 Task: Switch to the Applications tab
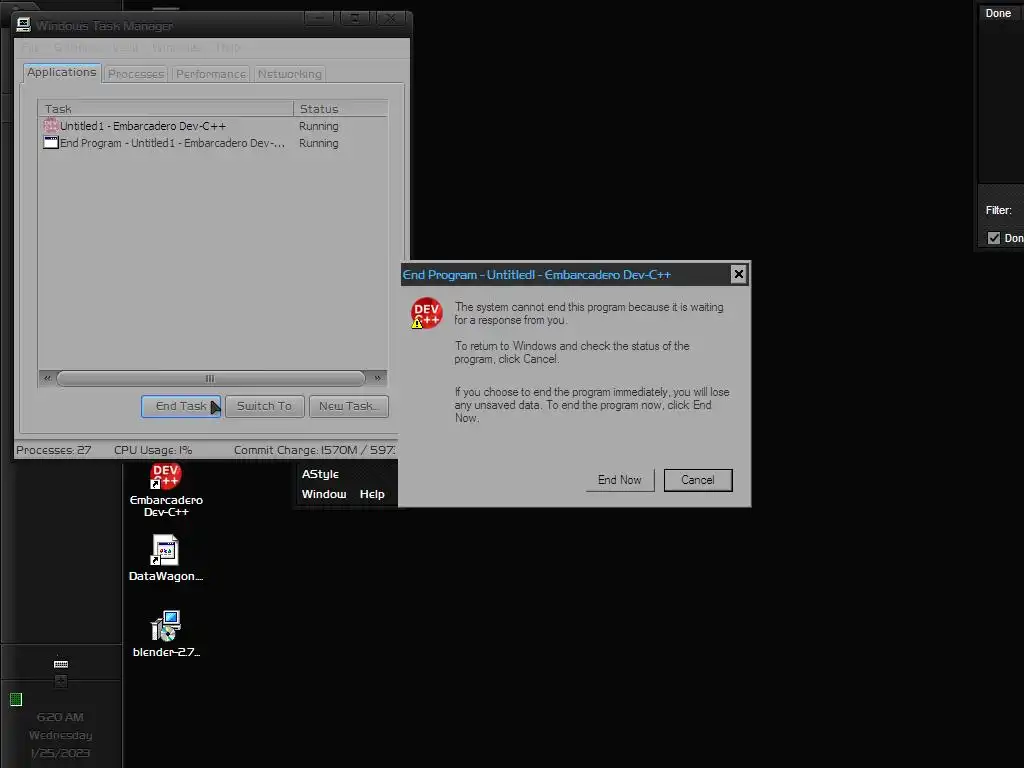pos(62,72)
